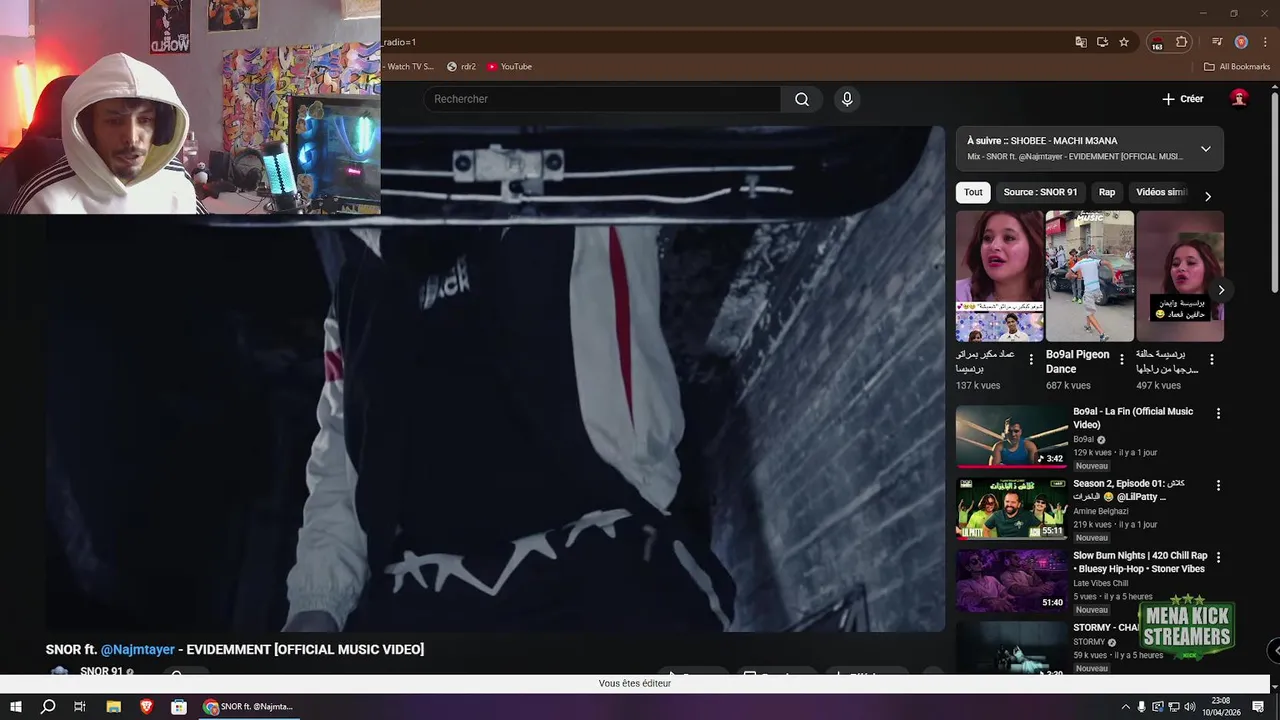Open the Créer menu
Image resolution: width=1280 pixels, height=720 pixels.
(1183, 99)
